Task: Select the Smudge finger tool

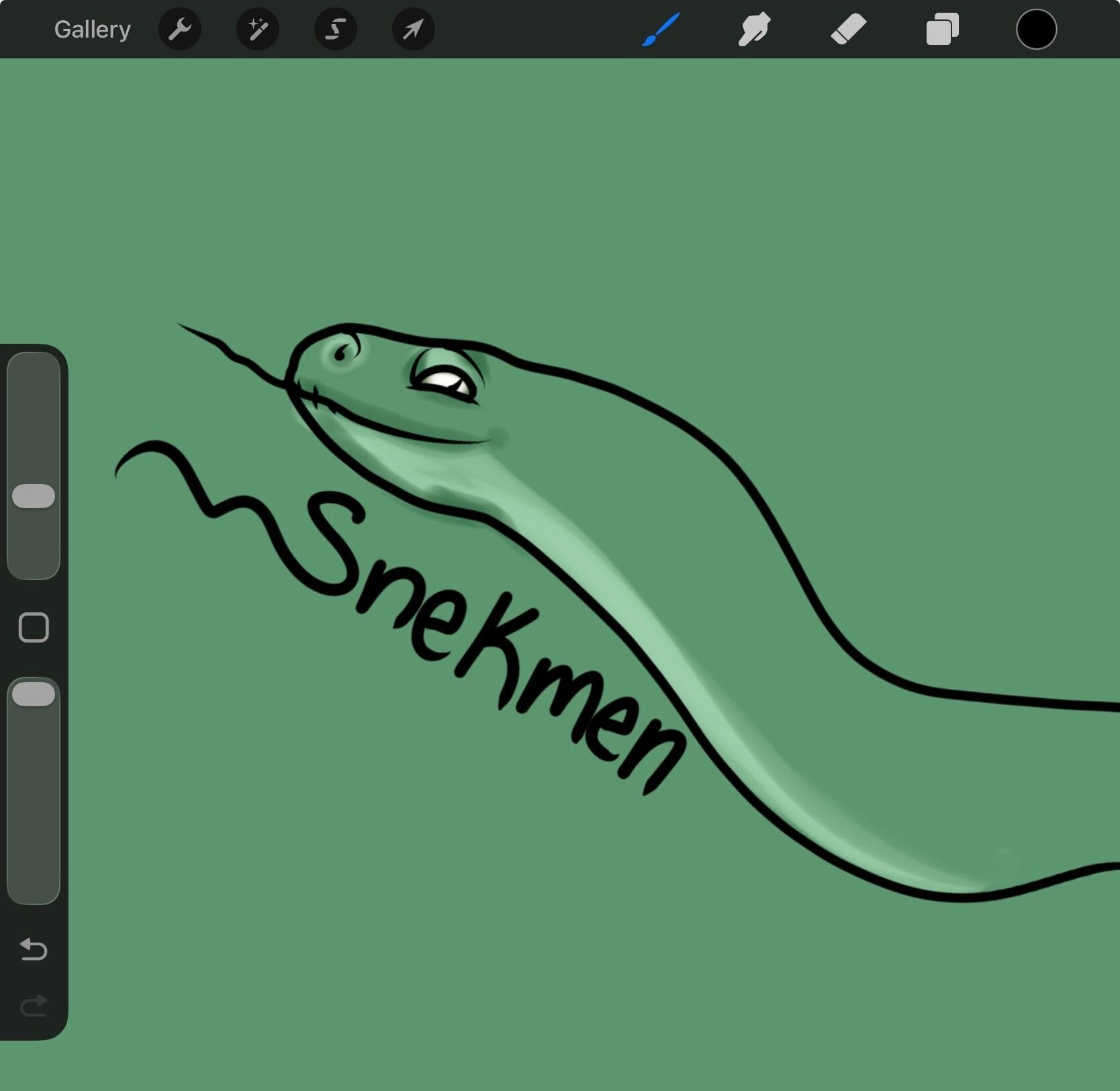Action: 754,30
